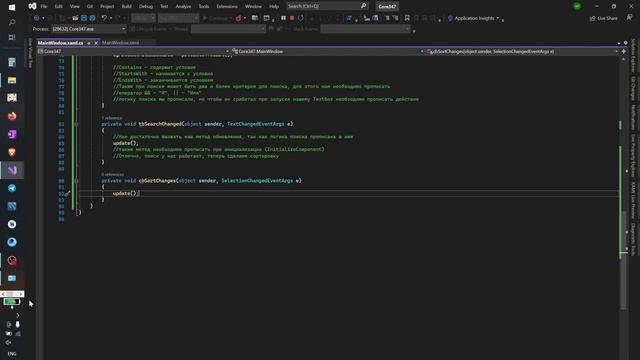Pause the debugging session (Break All)

point(283,18)
